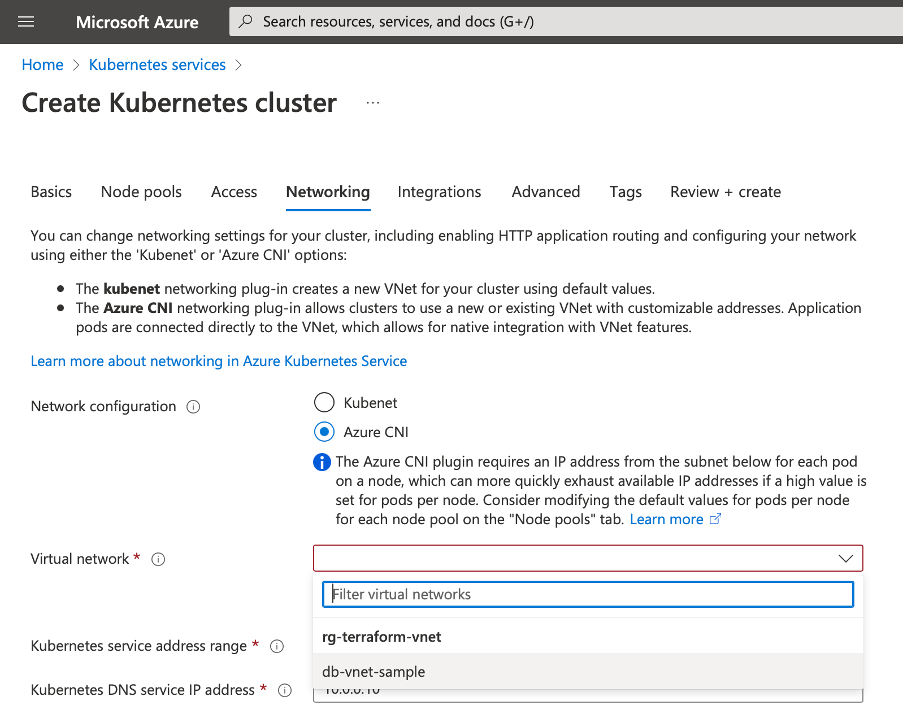Screen dimensions: 904x706
Task: Open the hamburger portal menu
Action: [x=26, y=22]
